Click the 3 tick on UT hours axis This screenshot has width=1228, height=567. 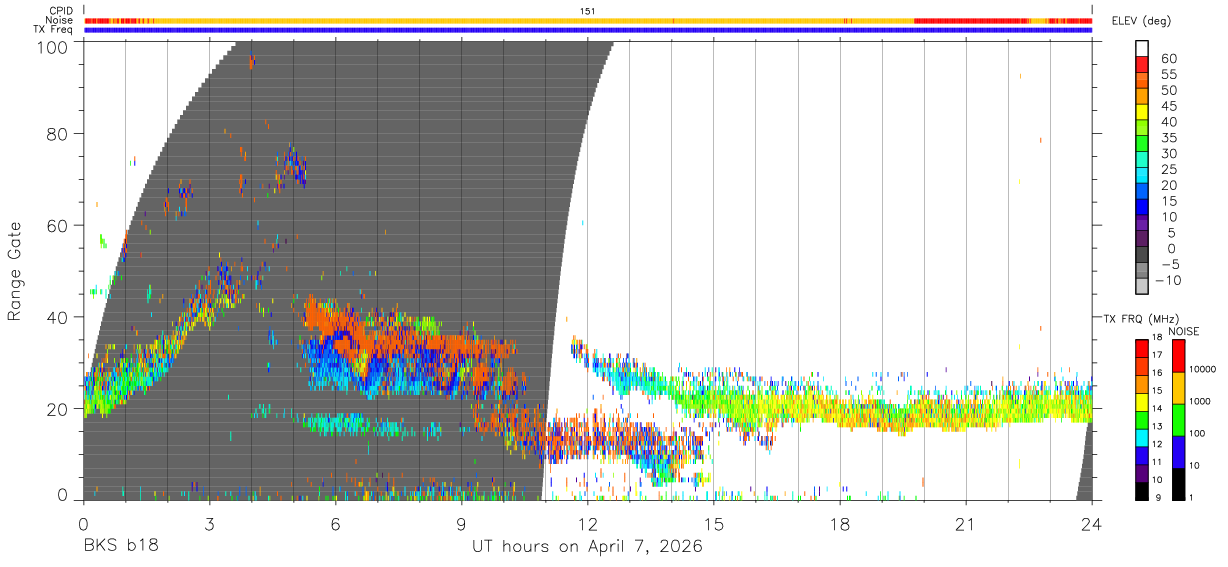209,524
